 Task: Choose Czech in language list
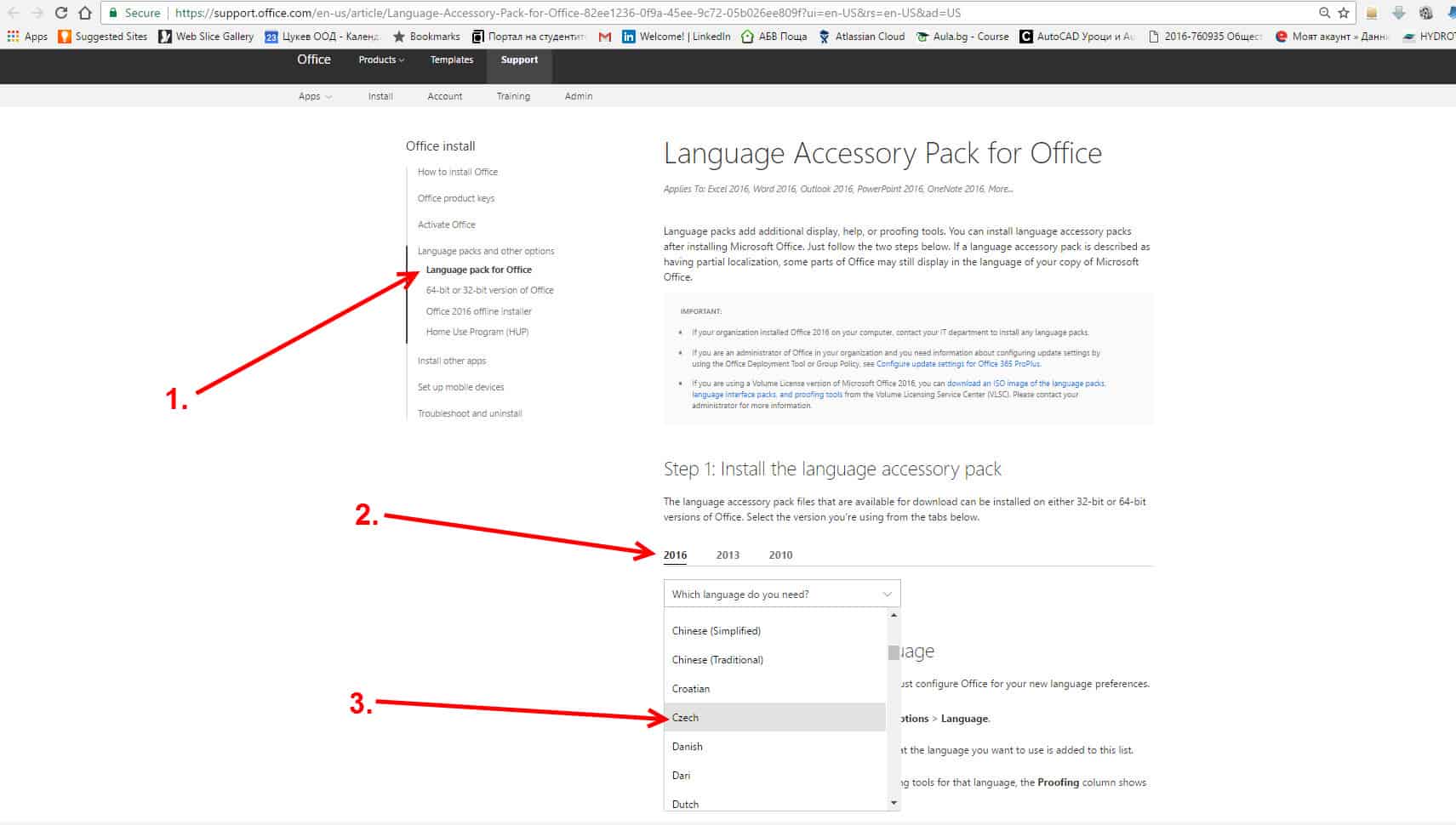[774, 718]
